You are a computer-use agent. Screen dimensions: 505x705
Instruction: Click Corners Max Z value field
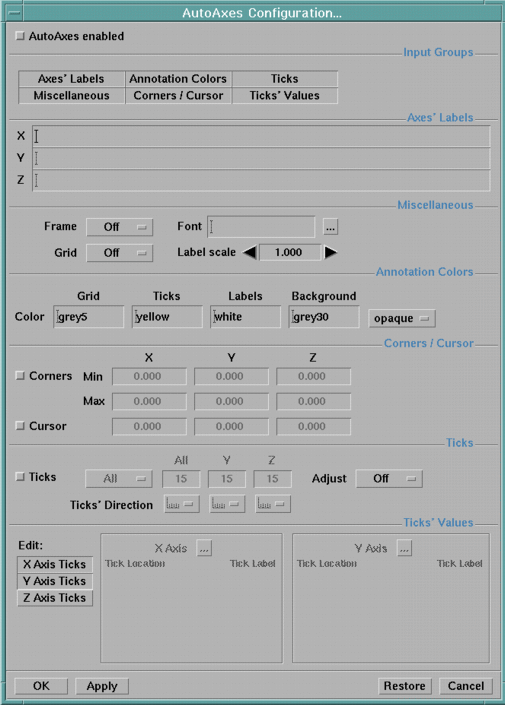tap(313, 402)
